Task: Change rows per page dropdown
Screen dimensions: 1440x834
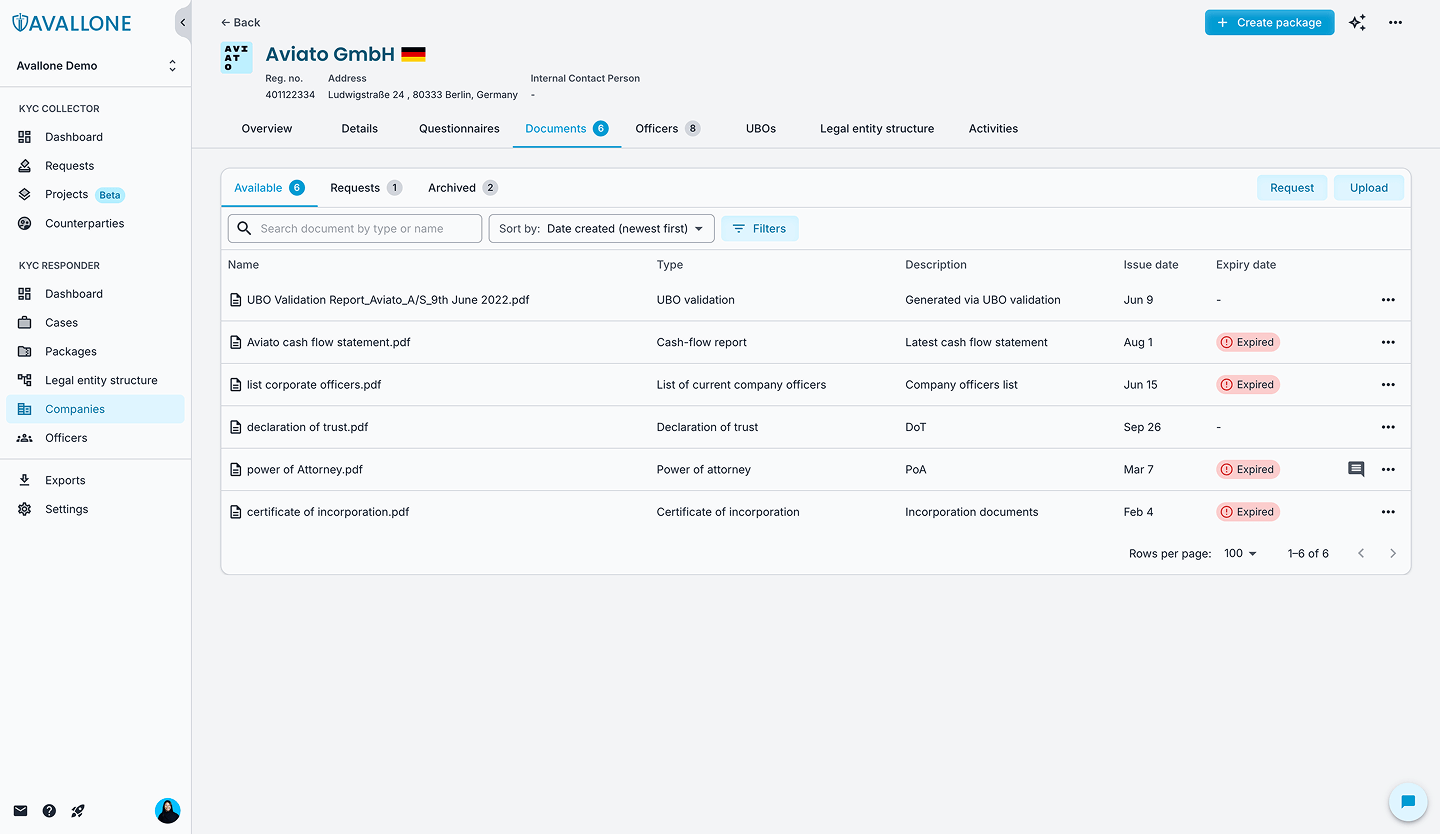Action: pyautogui.click(x=1240, y=553)
